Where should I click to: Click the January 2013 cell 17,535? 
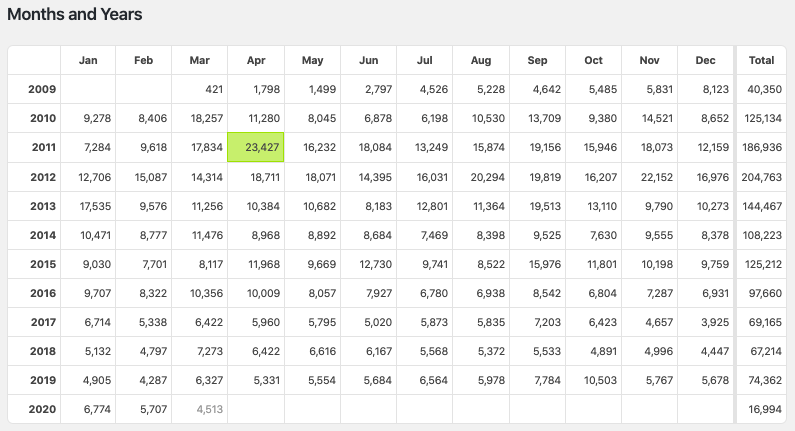(88, 205)
